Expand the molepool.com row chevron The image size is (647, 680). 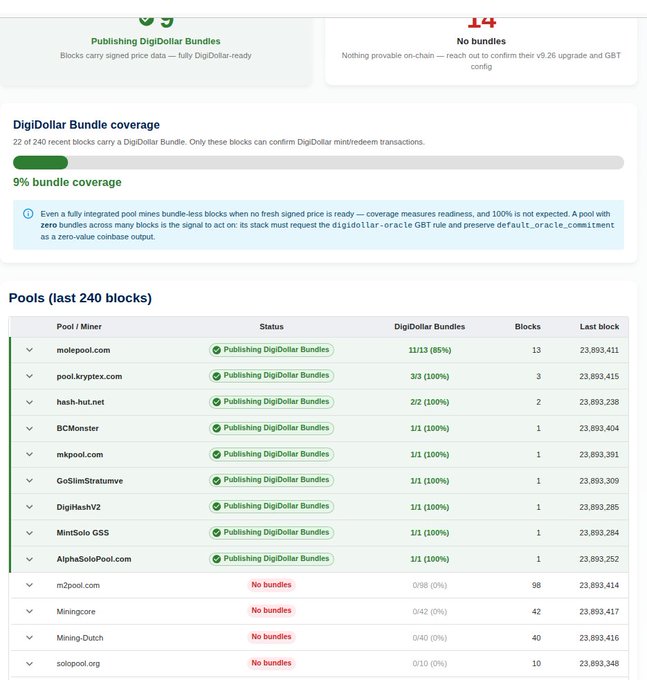[29, 350]
